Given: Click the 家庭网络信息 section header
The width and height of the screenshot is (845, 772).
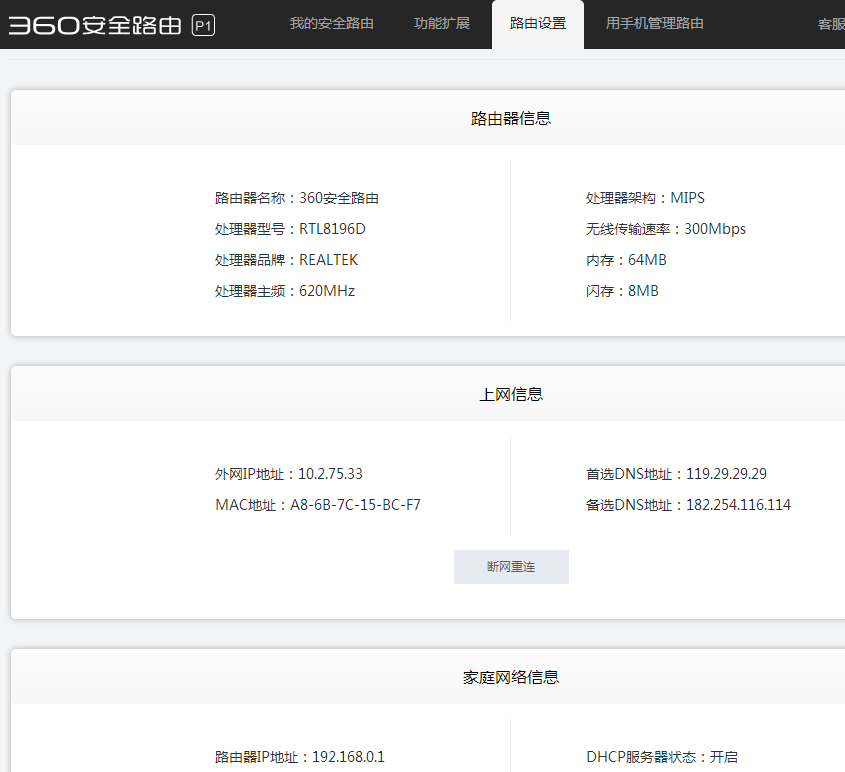Looking at the screenshot, I should pos(510,677).
